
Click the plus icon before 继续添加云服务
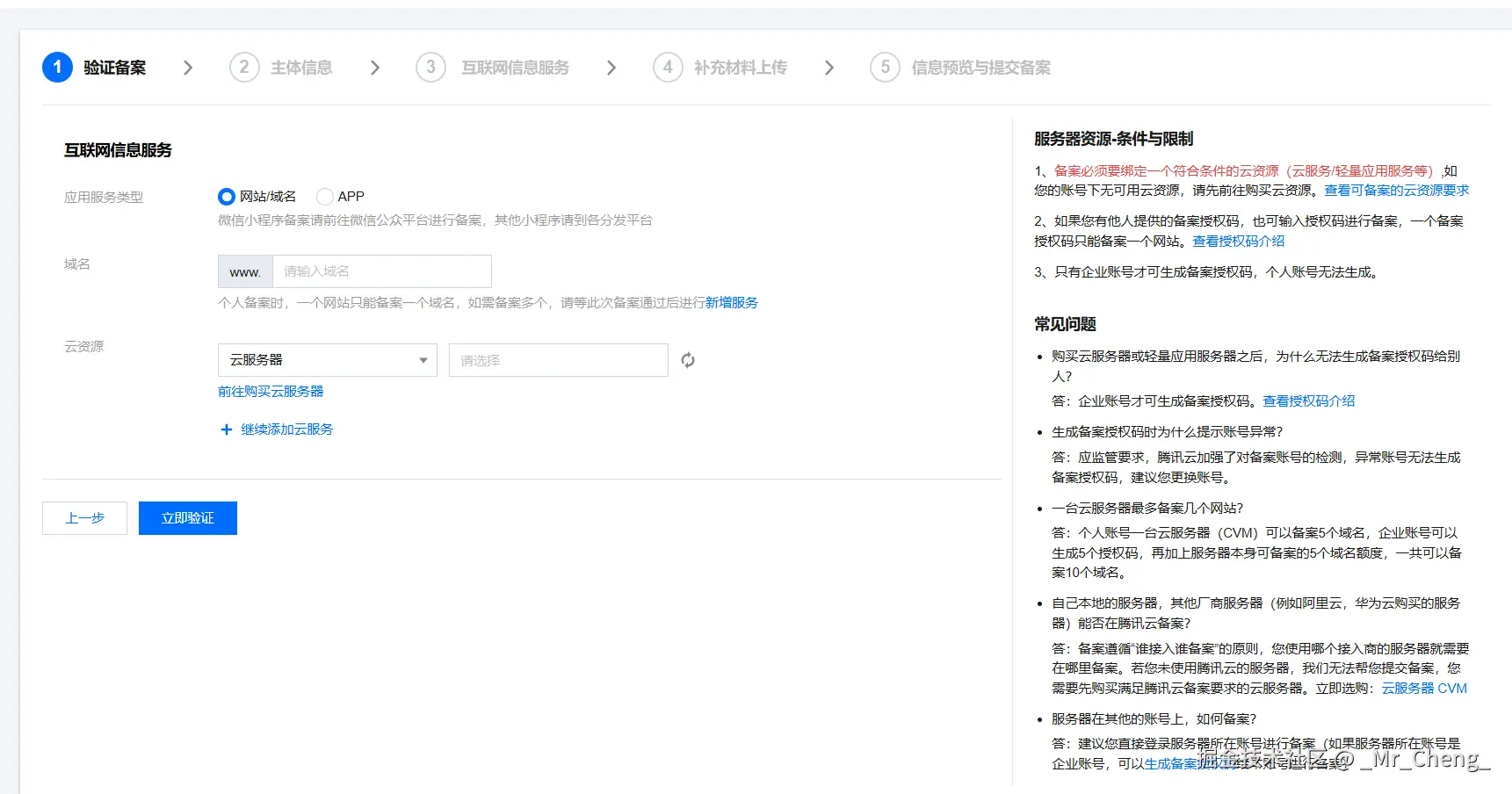226,429
